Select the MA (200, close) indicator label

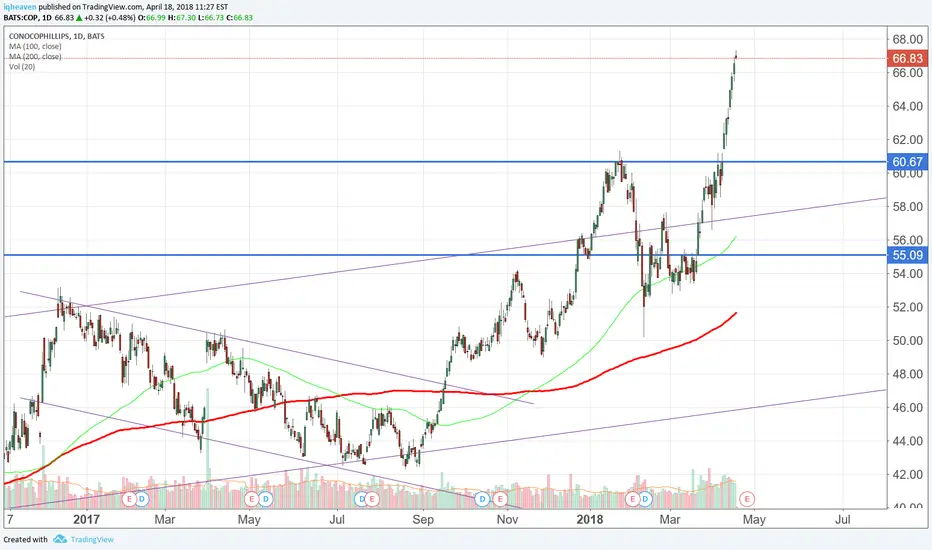pyautogui.click(x=34, y=56)
